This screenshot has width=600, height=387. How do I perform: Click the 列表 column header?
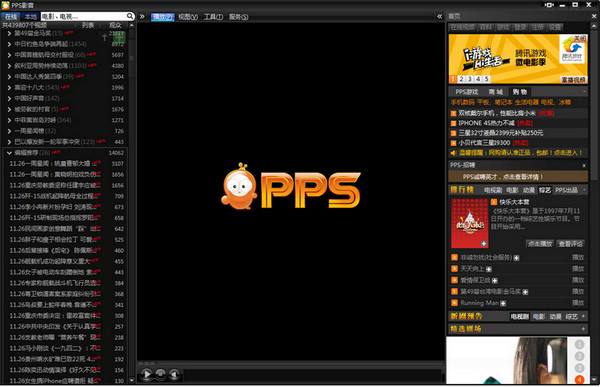coord(88,25)
